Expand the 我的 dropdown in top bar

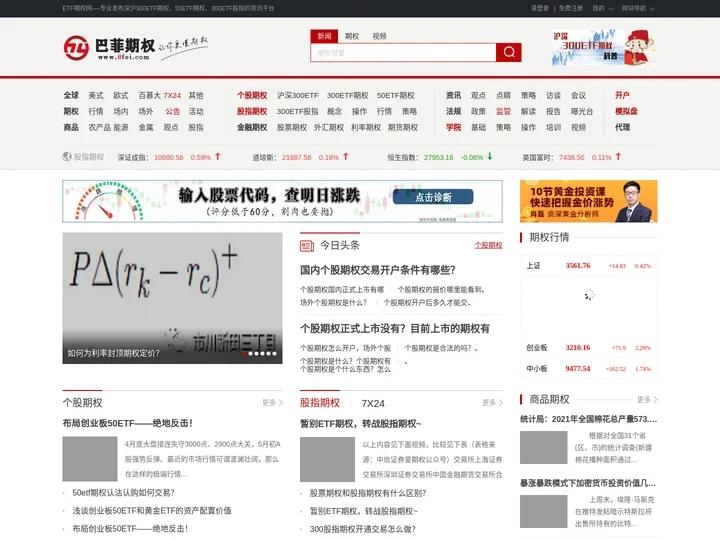click(602, 8)
